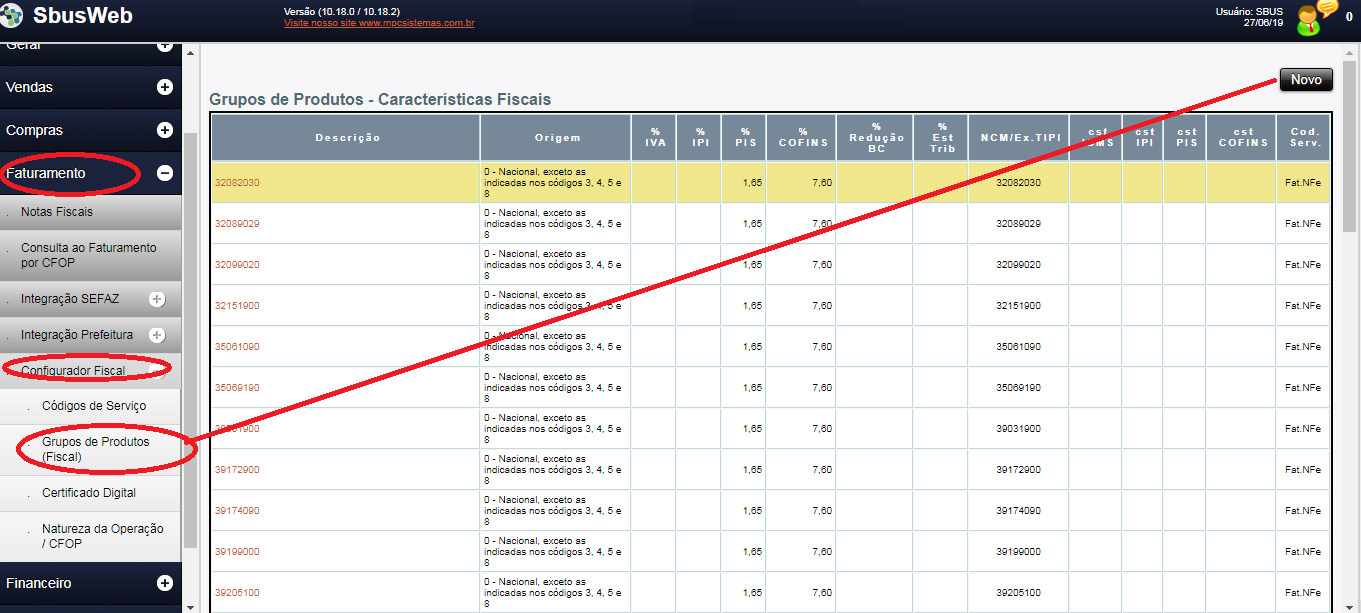Click the sidebar scroll down arrow

191,605
